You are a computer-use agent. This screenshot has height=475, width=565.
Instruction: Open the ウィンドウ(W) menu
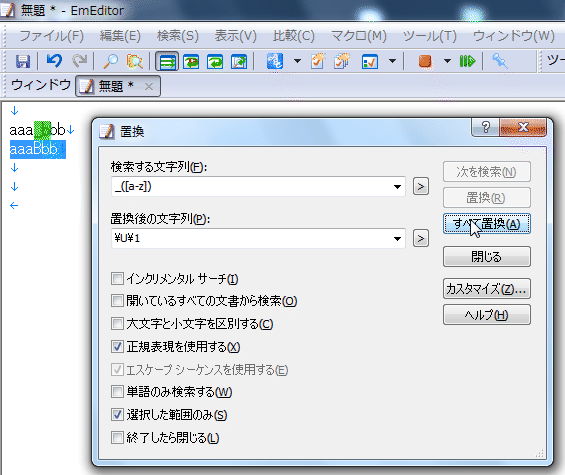[513, 36]
